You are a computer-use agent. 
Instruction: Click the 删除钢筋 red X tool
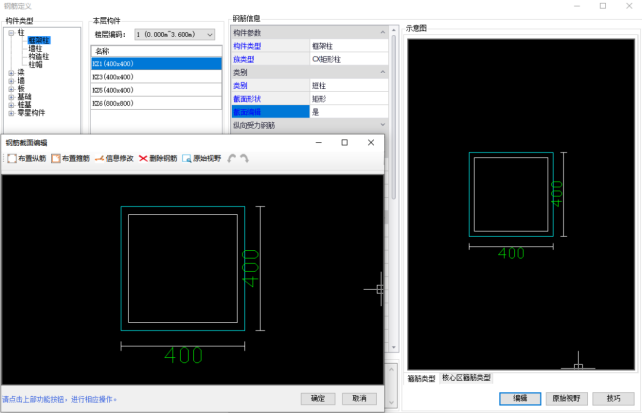tap(158, 158)
